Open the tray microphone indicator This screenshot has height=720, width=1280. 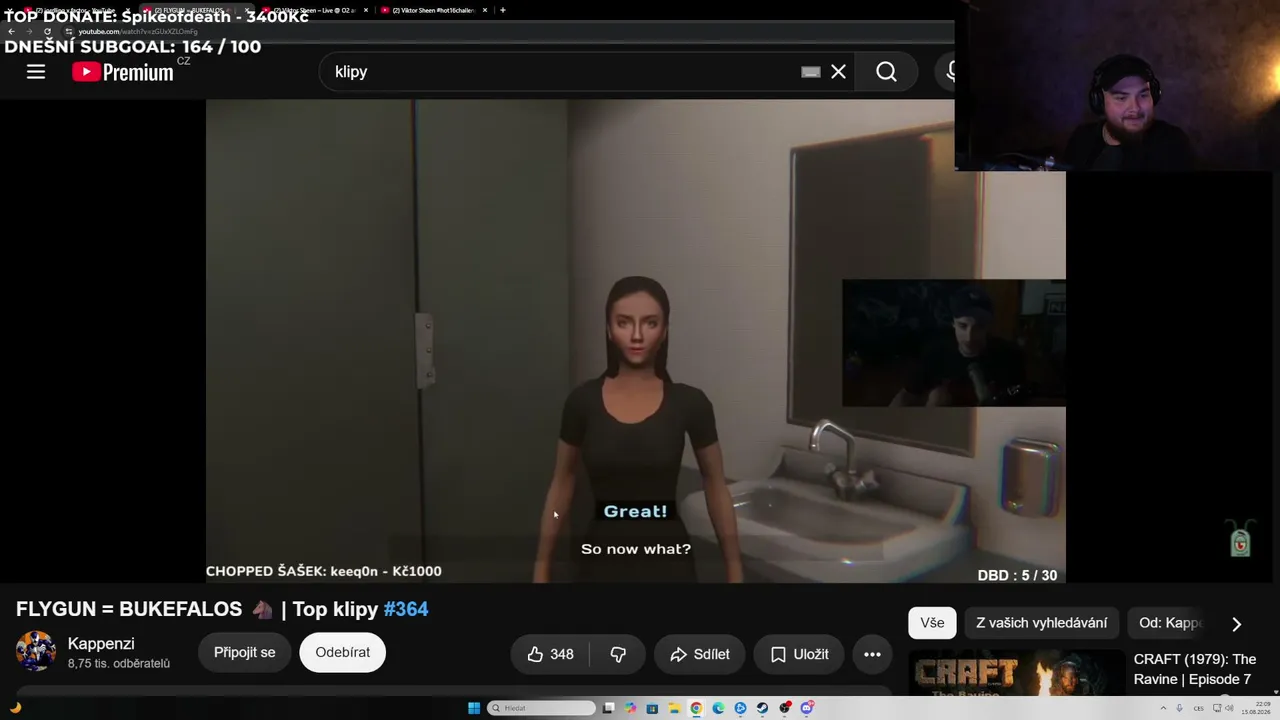pyautogui.click(x=1179, y=708)
